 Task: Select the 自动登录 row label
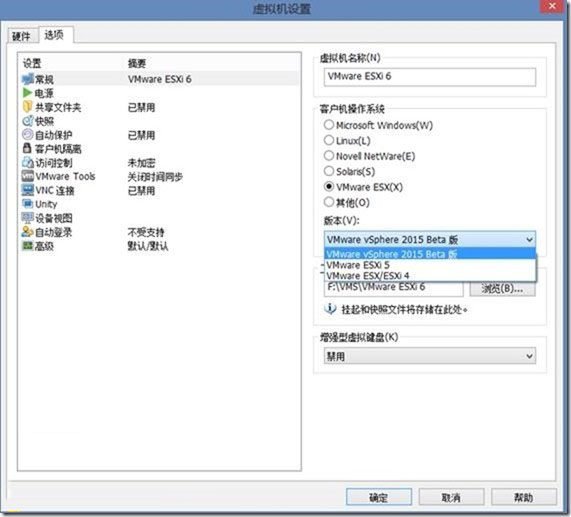click(54, 232)
